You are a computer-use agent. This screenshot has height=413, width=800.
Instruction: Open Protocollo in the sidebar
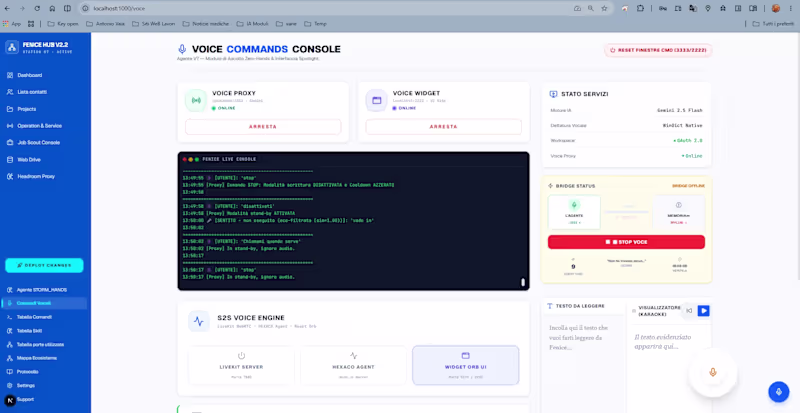point(28,372)
